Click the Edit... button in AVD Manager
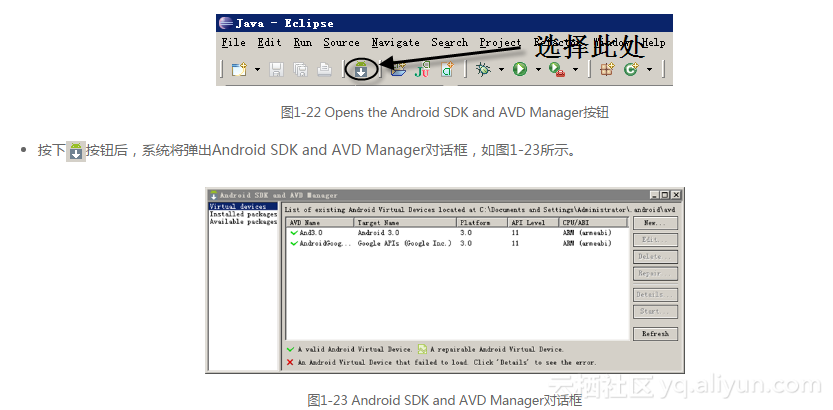The image size is (833, 410). pos(655,240)
